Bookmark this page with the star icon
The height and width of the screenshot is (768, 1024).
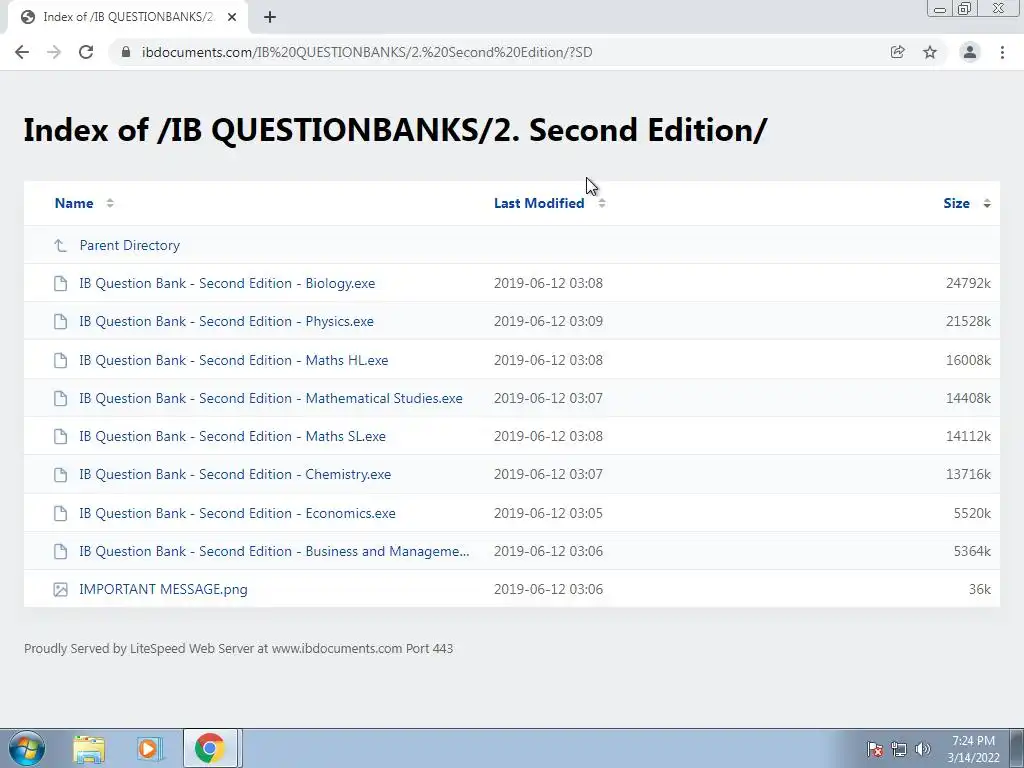click(930, 52)
